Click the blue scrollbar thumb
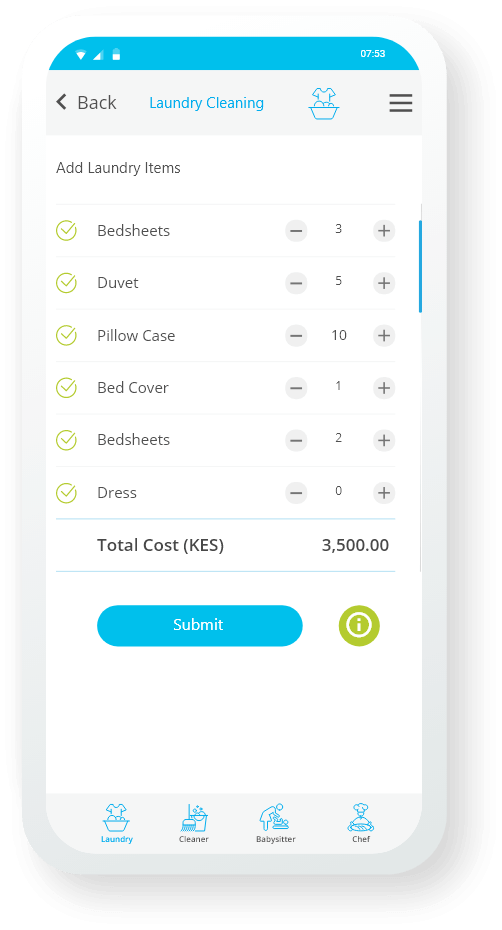This screenshot has height=930, width=502. (x=420, y=266)
